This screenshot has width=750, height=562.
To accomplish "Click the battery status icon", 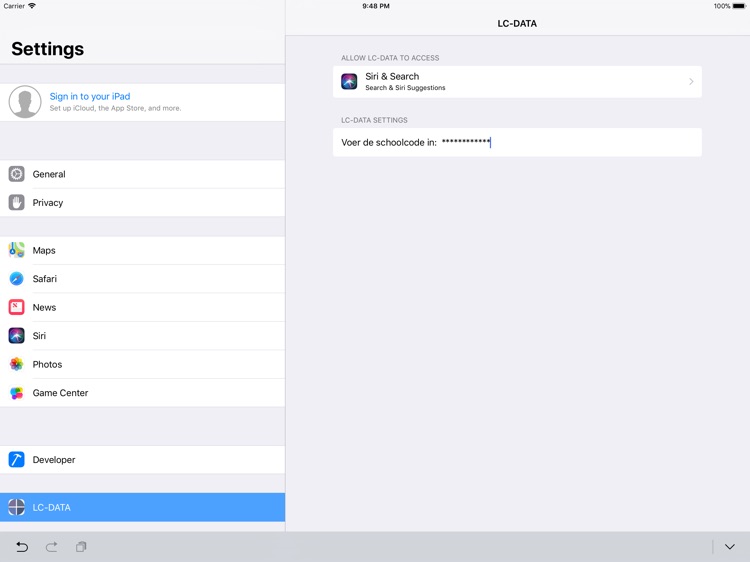I will tap(739, 6).
